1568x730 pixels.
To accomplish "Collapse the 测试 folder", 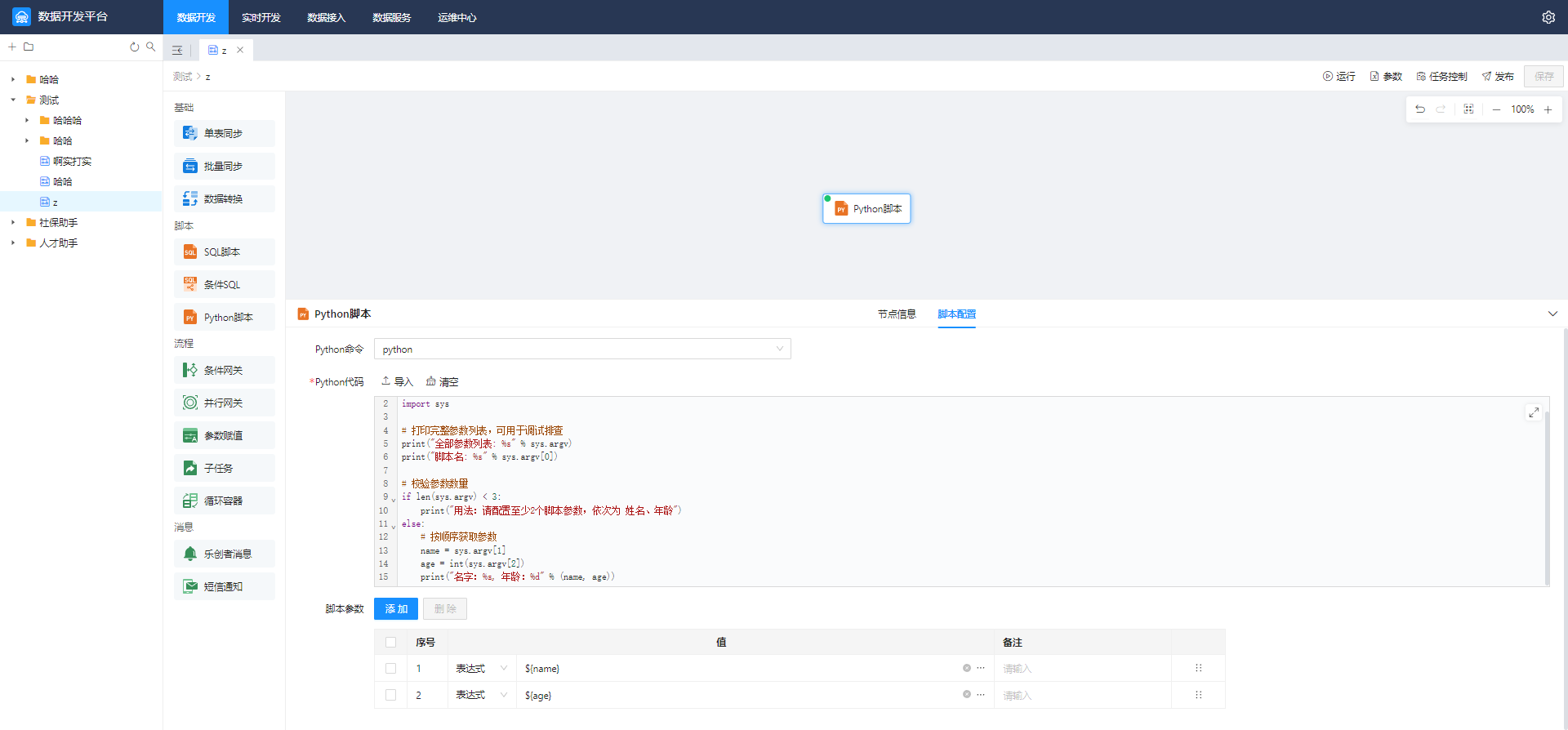I will coord(13,100).
